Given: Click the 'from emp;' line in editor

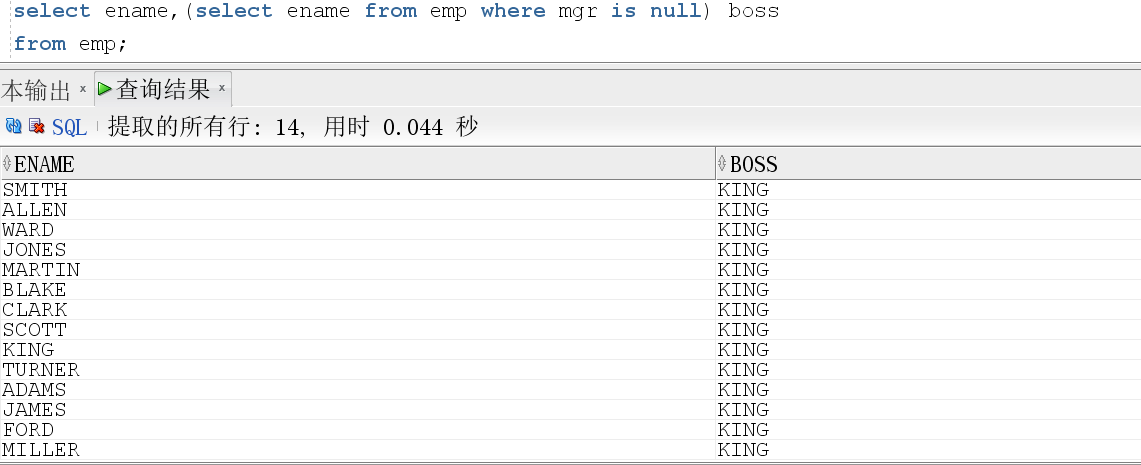Looking at the screenshot, I should click(x=70, y=44).
